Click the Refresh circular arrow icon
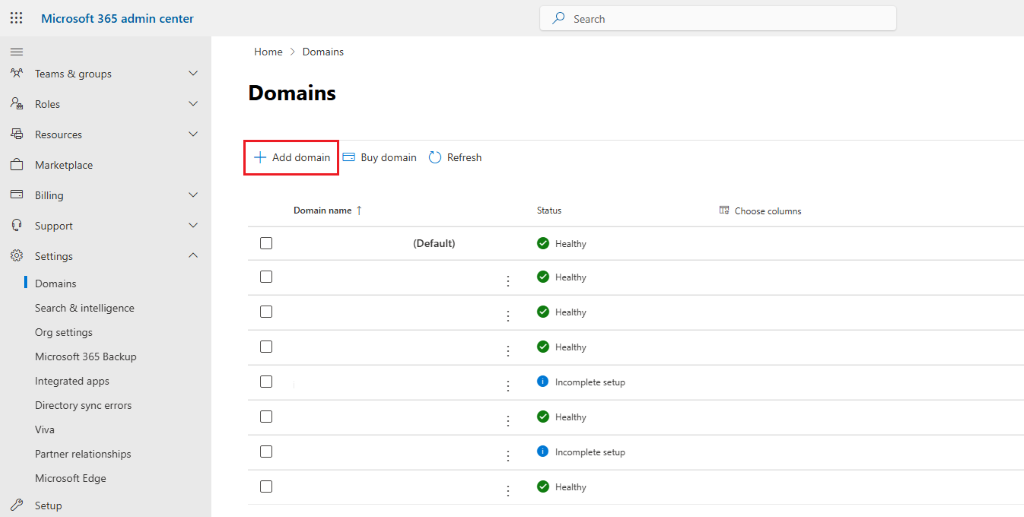The height and width of the screenshot is (517, 1024). pos(435,157)
